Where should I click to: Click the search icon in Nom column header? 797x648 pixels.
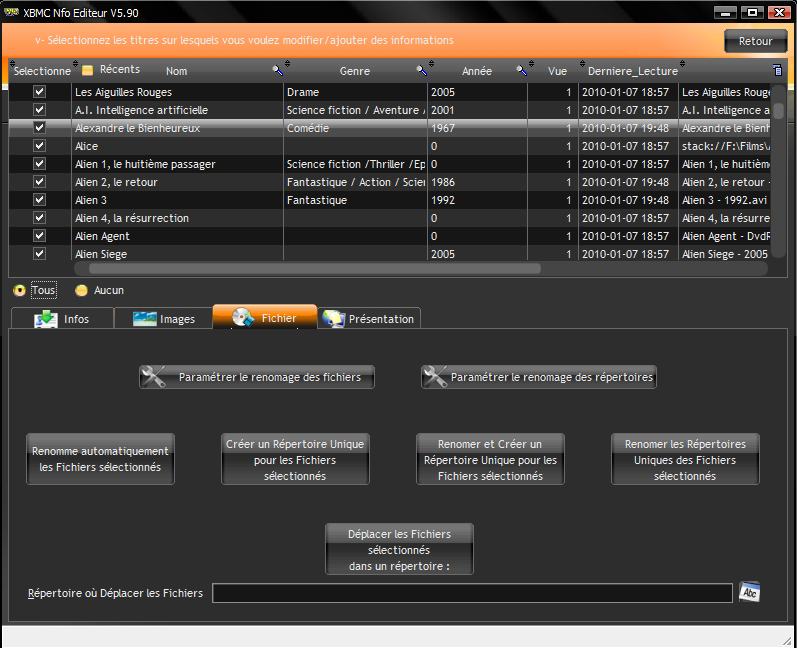278,71
